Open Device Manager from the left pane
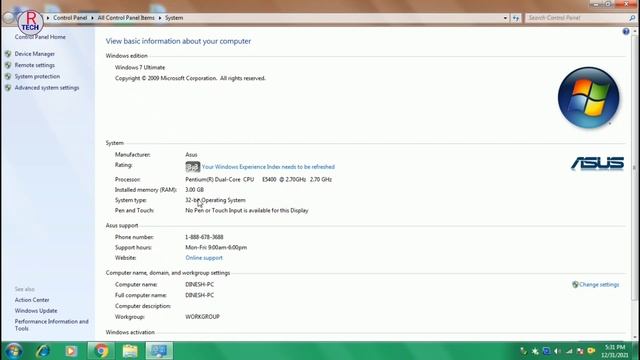 tap(35, 54)
